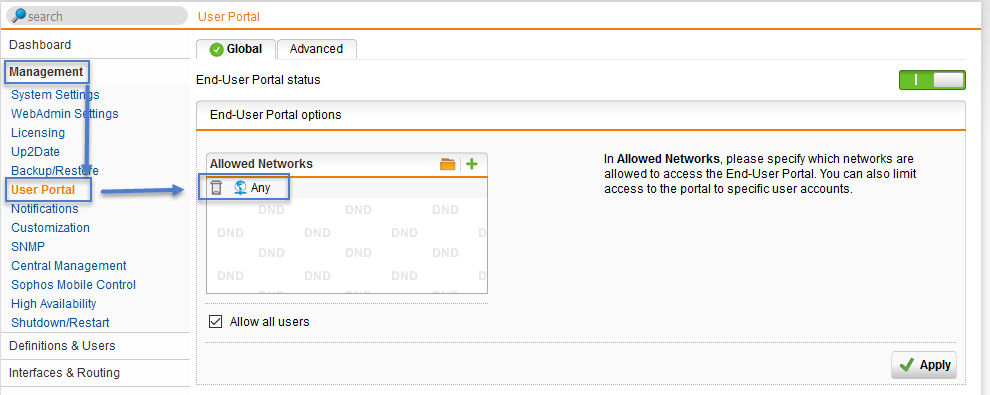Collapse the Management menu section
990x395 pixels.
point(46,72)
